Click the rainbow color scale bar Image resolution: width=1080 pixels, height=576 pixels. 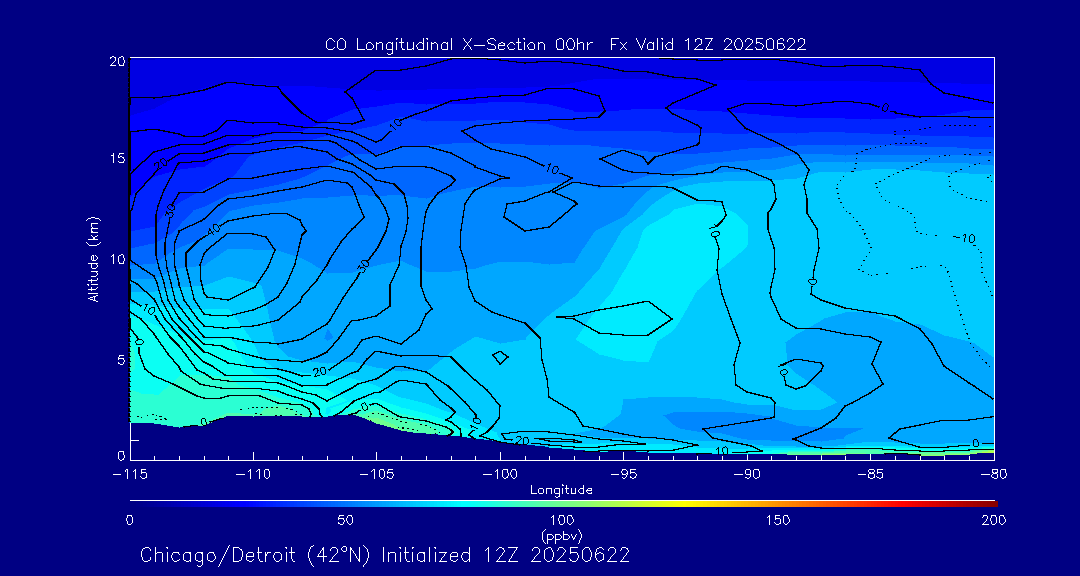pyautogui.click(x=563, y=504)
